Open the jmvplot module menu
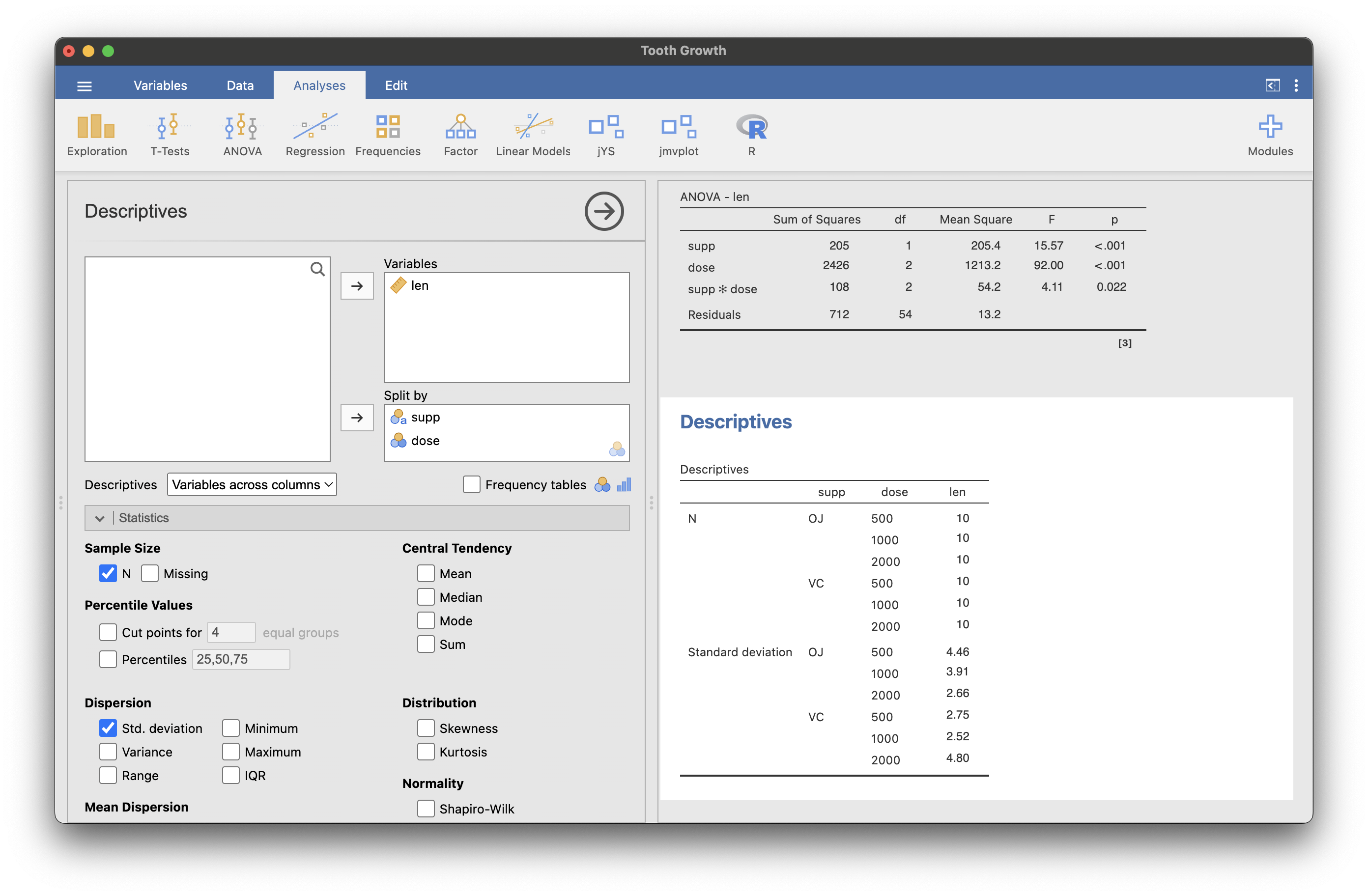The height and width of the screenshot is (896, 1368). (678, 135)
